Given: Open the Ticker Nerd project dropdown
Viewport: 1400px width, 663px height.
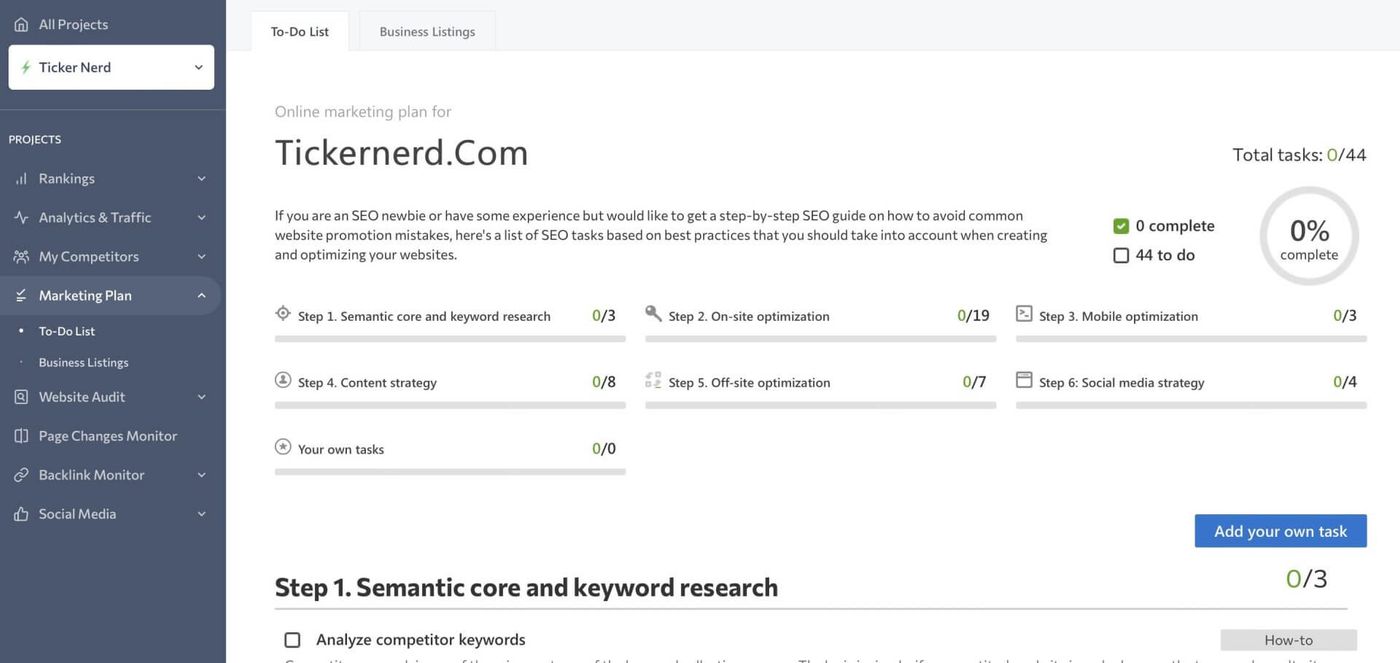Looking at the screenshot, I should tap(111, 67).
